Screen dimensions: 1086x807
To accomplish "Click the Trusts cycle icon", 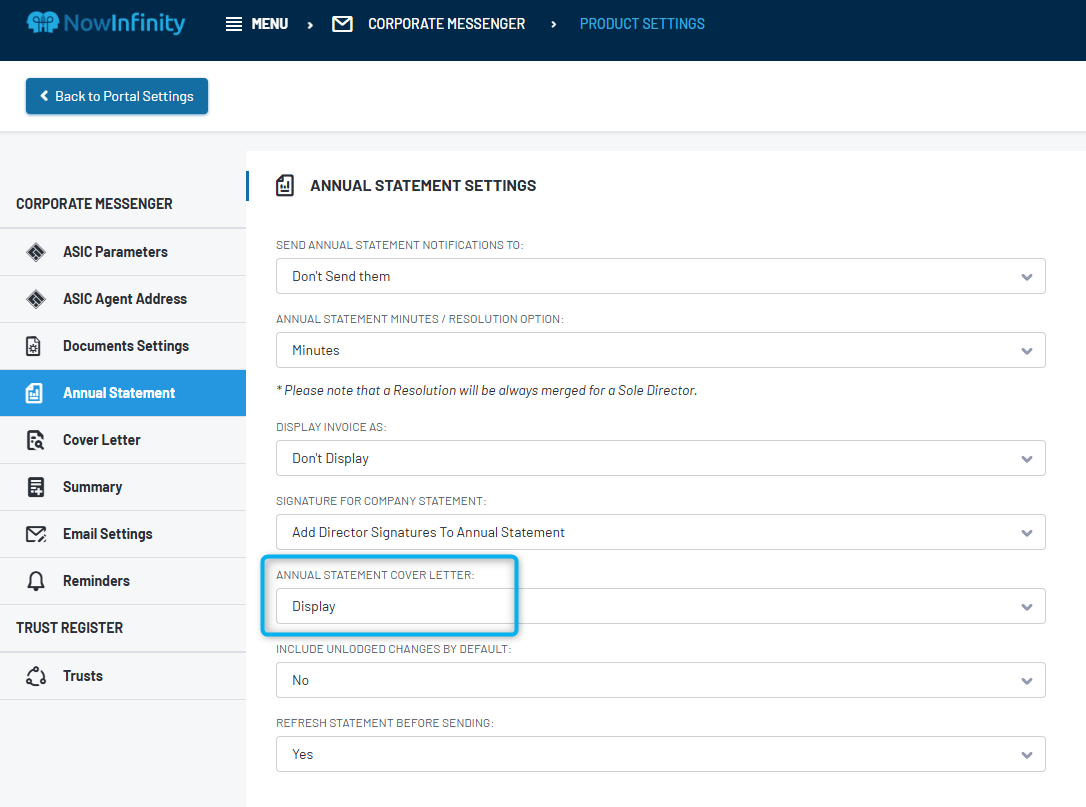I will click(36, 676).
